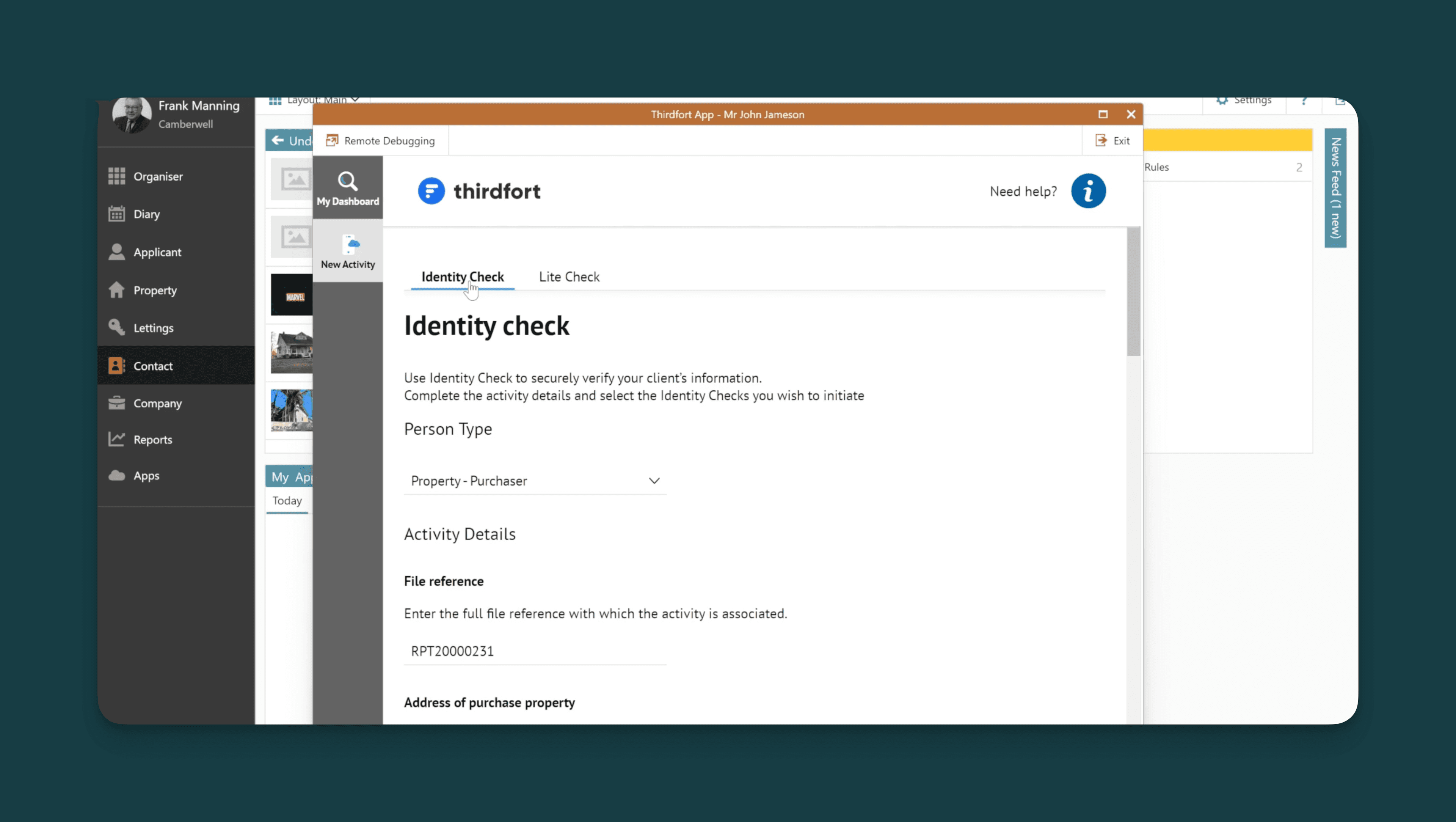Go to the Applicant section
This screenshot has height=822, width=1456.
pyautogui.click(x=176, y=252)
